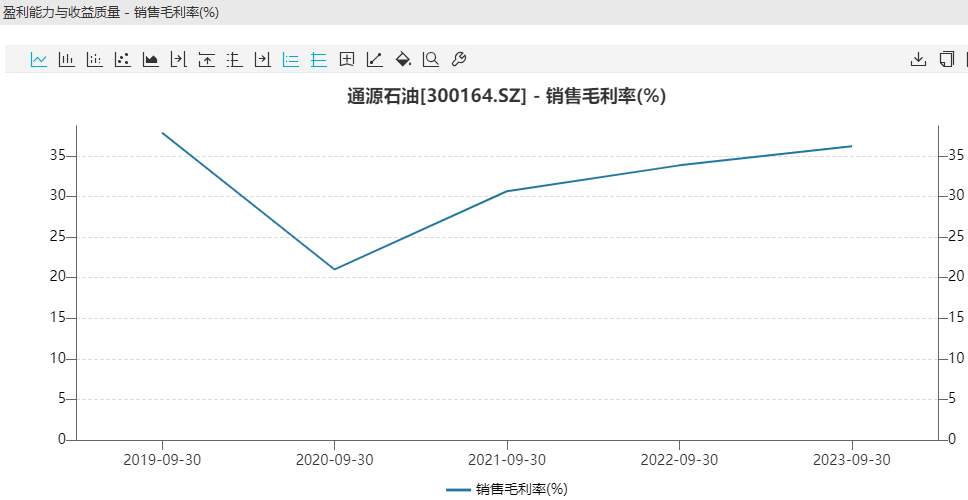Toggle the highlighted horizontal gridlines icon
Image resolution: width=968 pixels, height=500 pixels.
319,59
